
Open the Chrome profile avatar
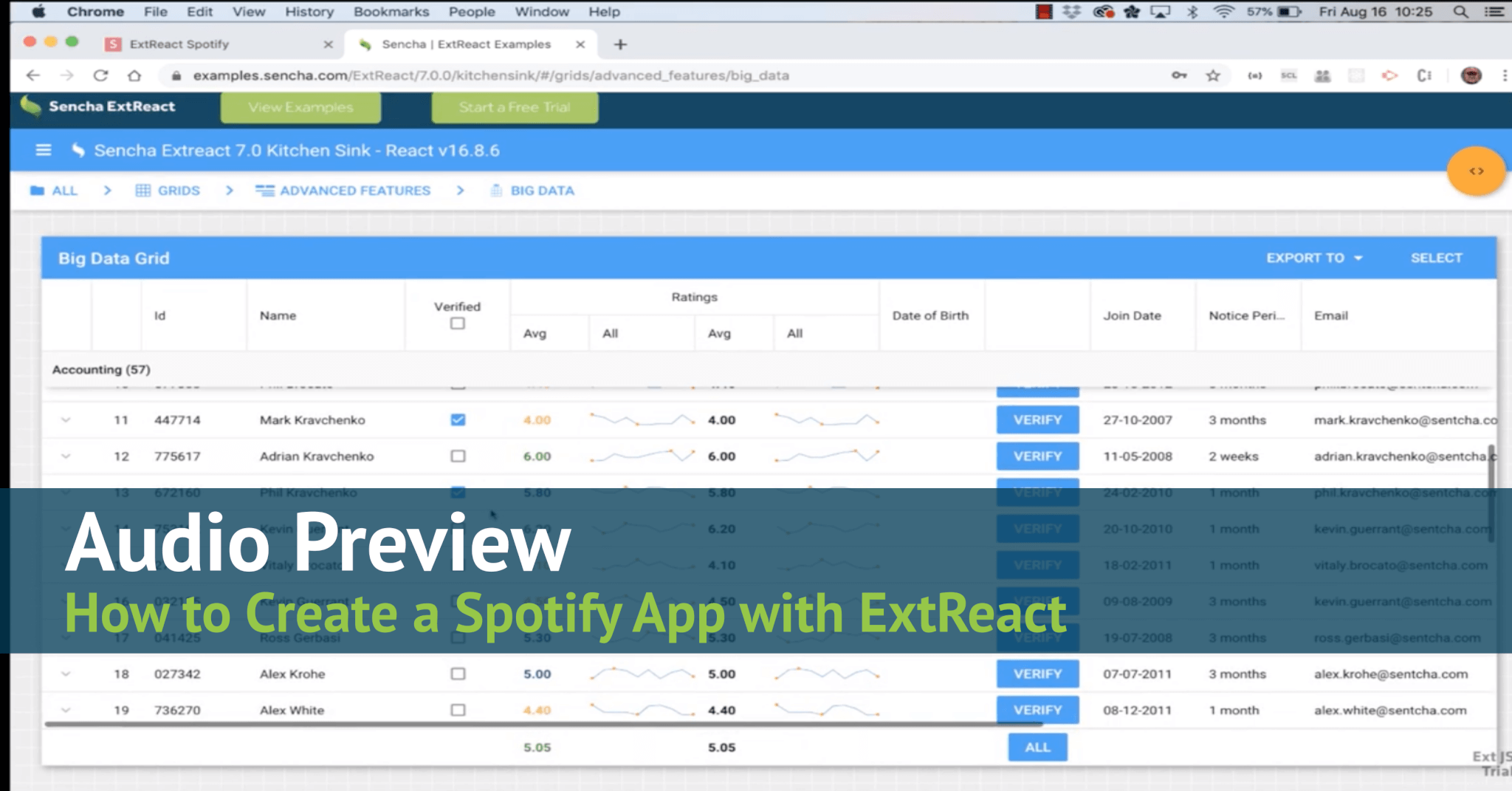point(1471,75)
